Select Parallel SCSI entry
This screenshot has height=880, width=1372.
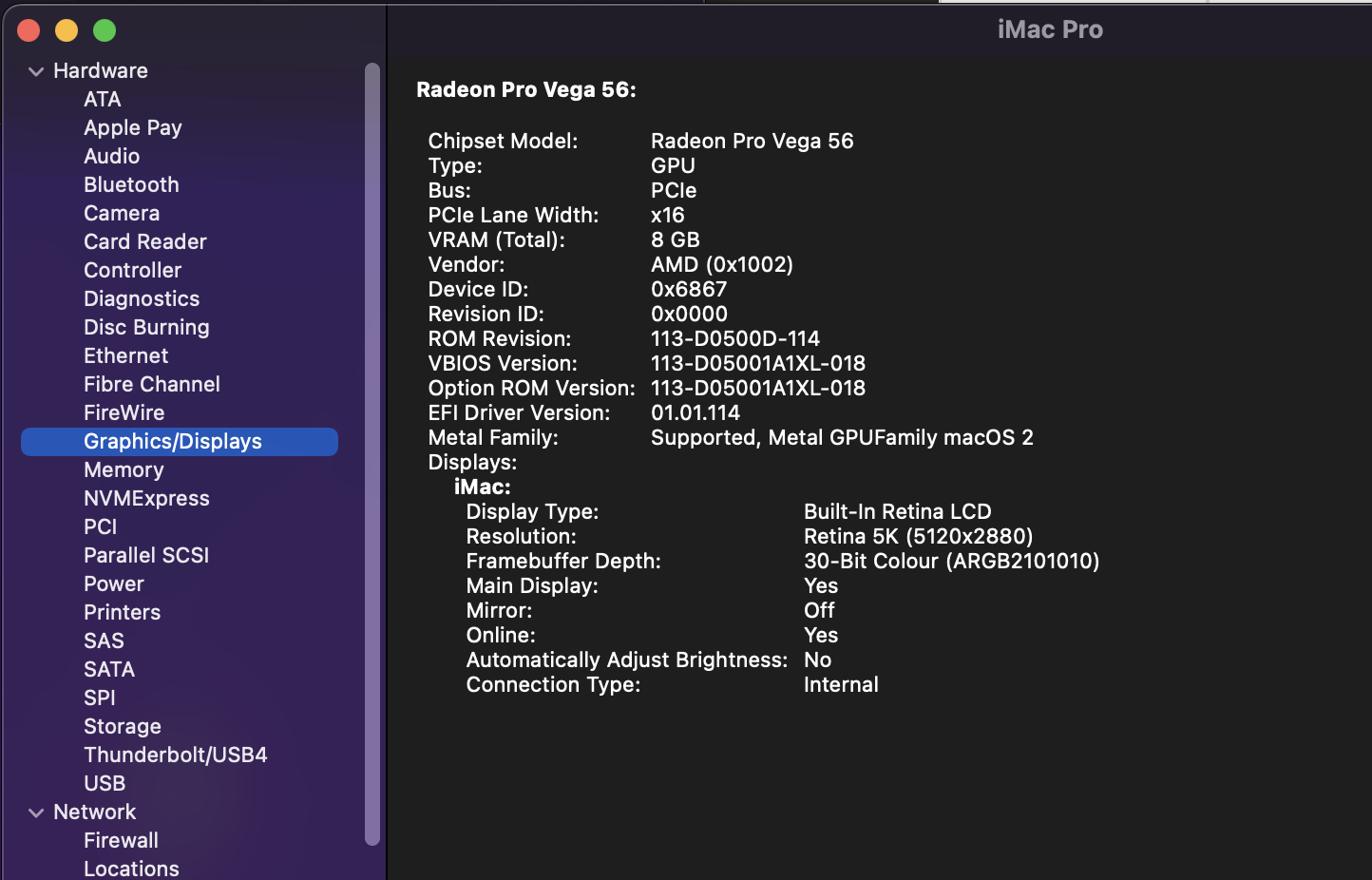(146, 555)
